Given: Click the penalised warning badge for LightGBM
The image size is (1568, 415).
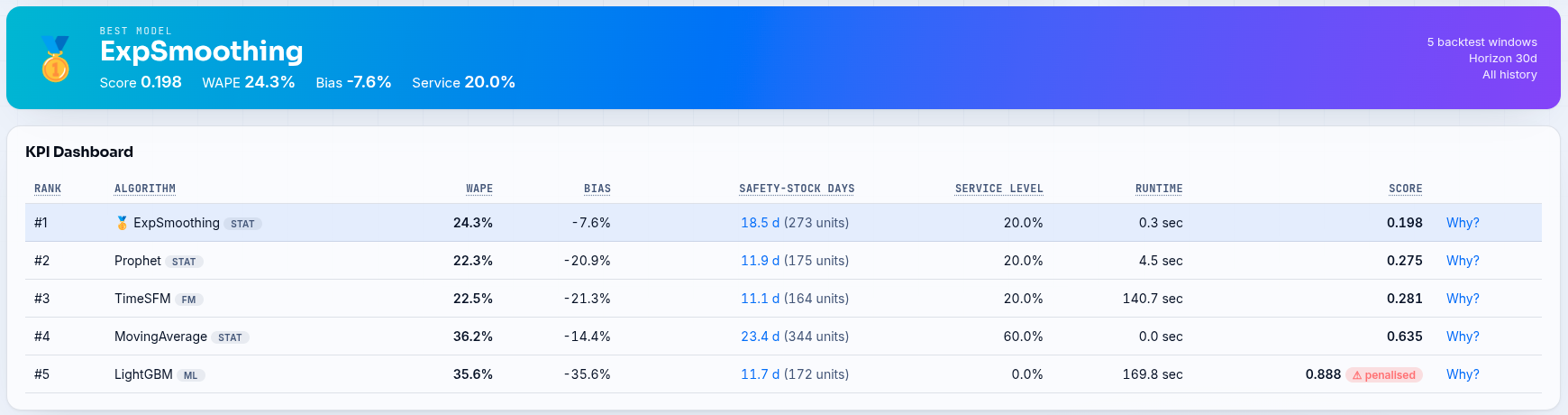Looking at the screenshot, I should pos(1384,374).
